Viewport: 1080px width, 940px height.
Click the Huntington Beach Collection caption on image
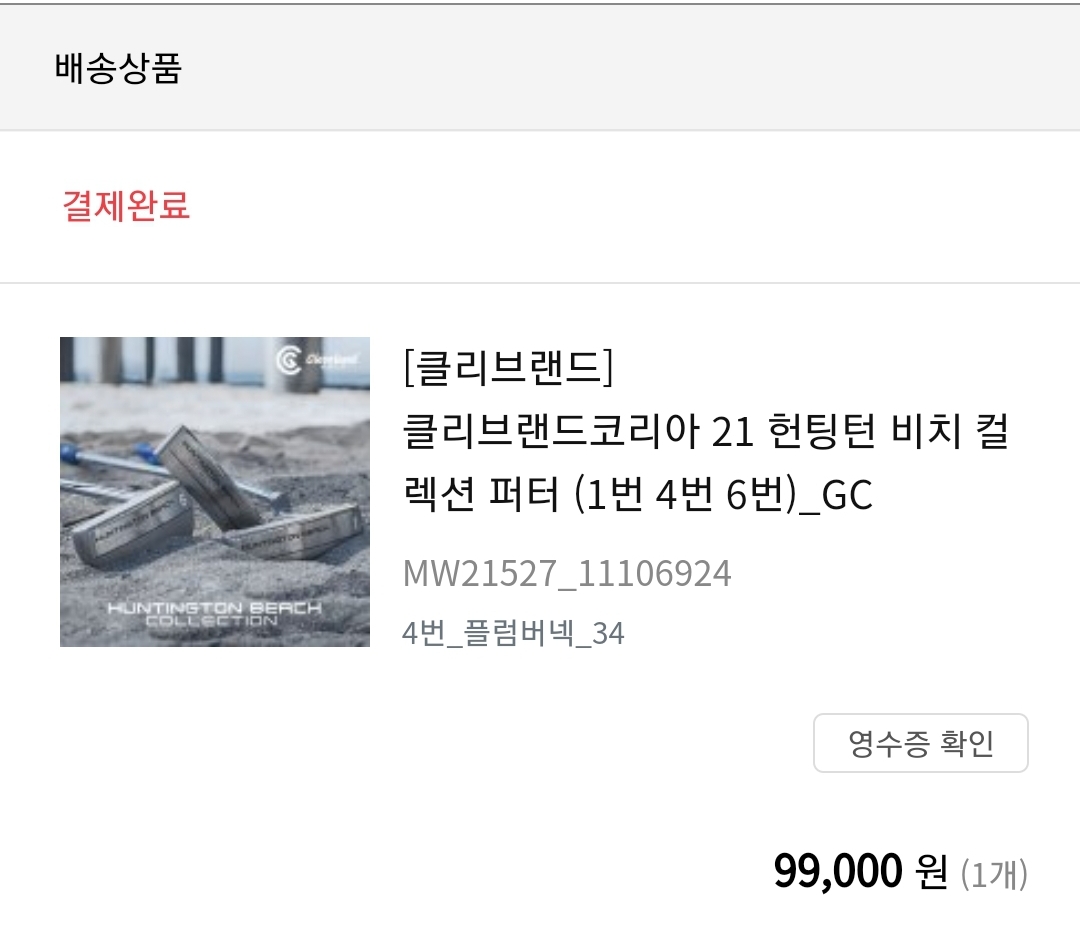(214, 614)
